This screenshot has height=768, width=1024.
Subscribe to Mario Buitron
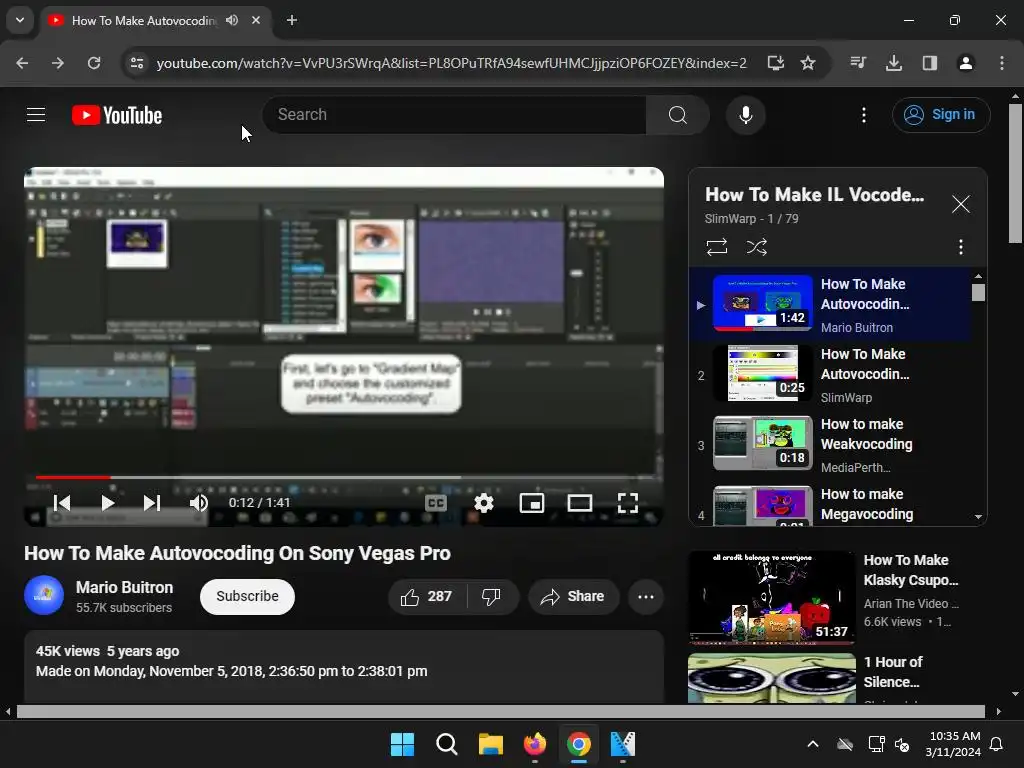[x=248, y=596]
